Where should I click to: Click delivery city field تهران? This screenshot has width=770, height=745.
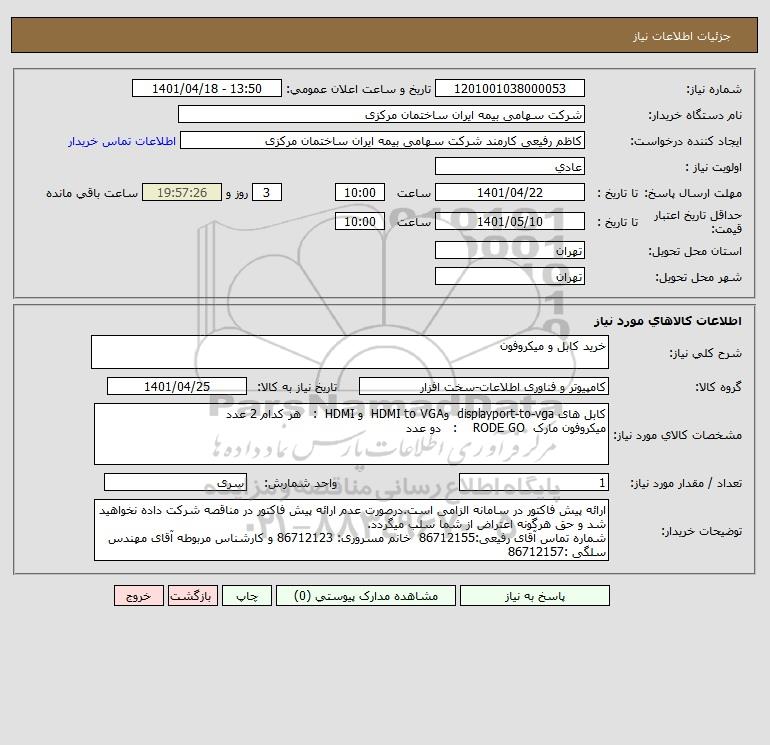click(x=510, y=276)
